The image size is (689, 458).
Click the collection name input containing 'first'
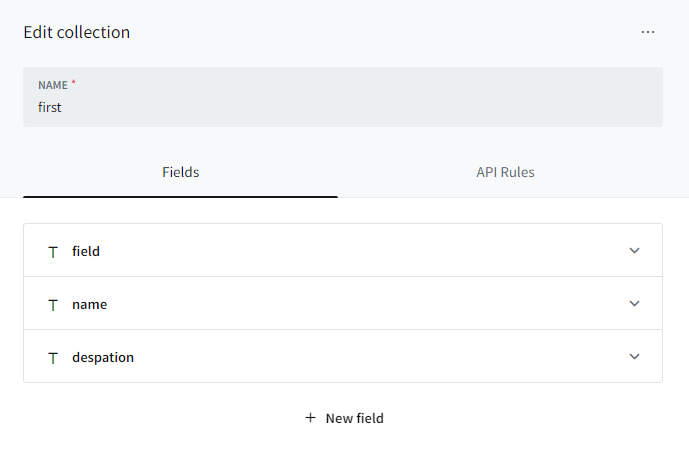(x=342, y=107)
